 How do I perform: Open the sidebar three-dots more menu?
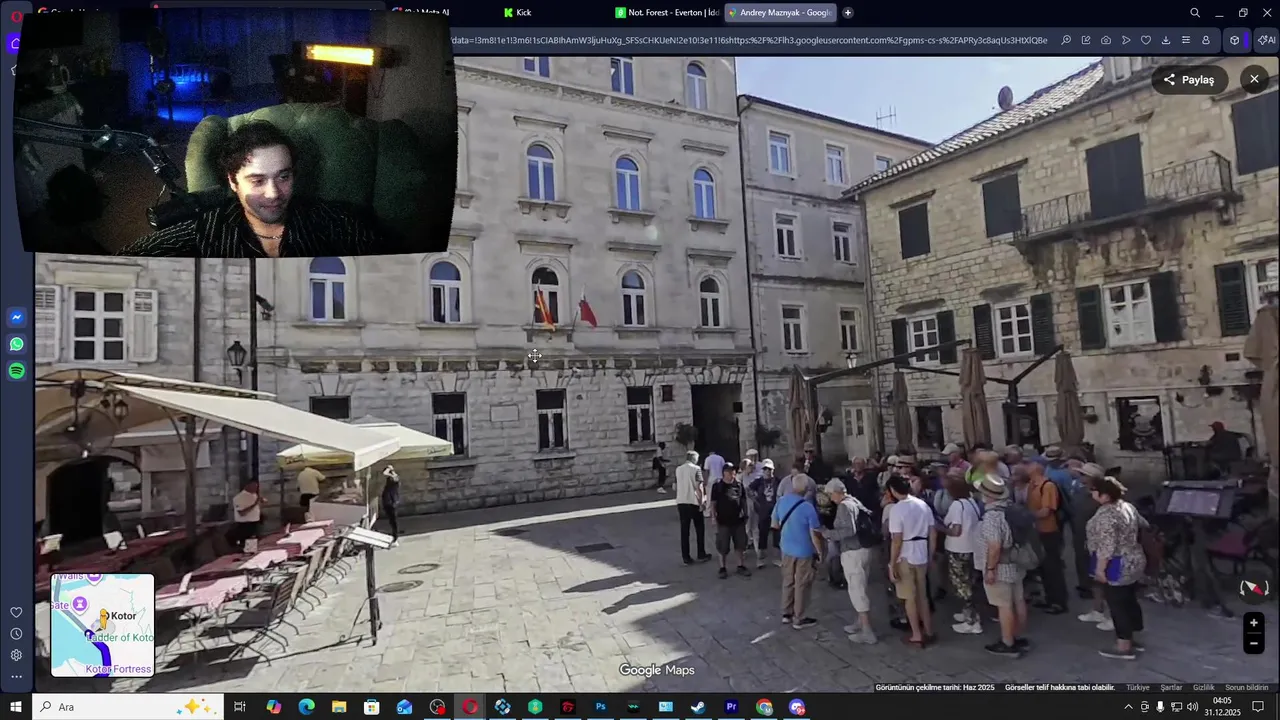click(x=16, y=677)
